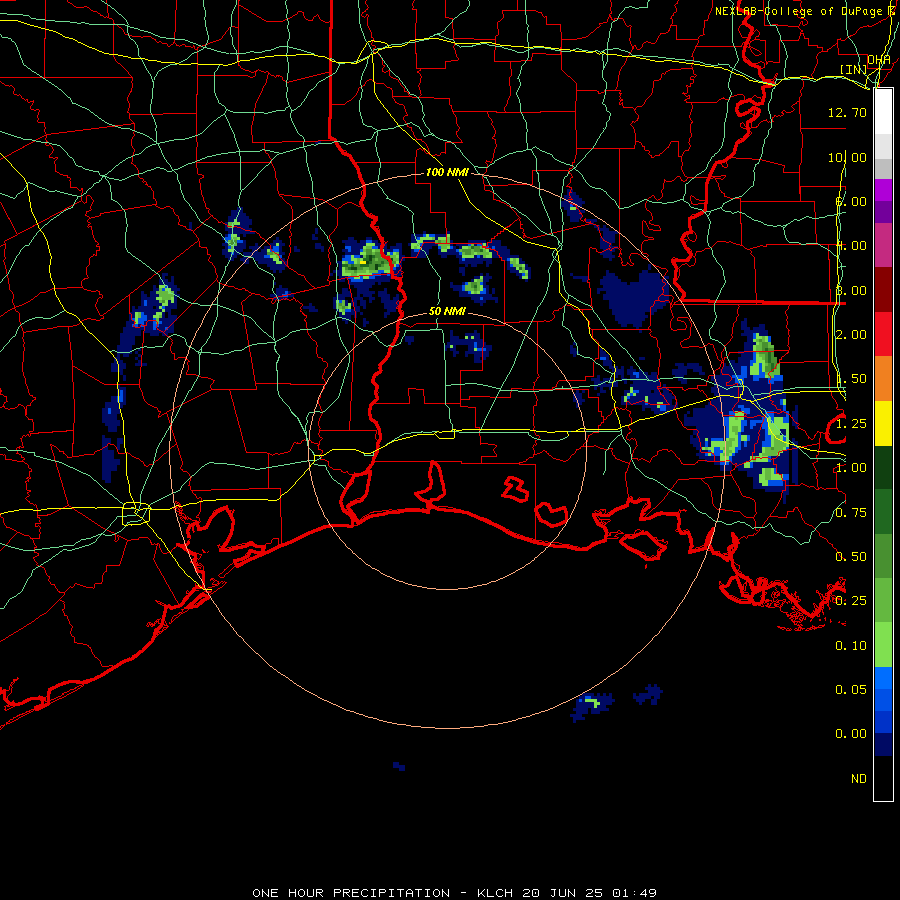Pick the navy swatch just above ND

coord(883,745)
